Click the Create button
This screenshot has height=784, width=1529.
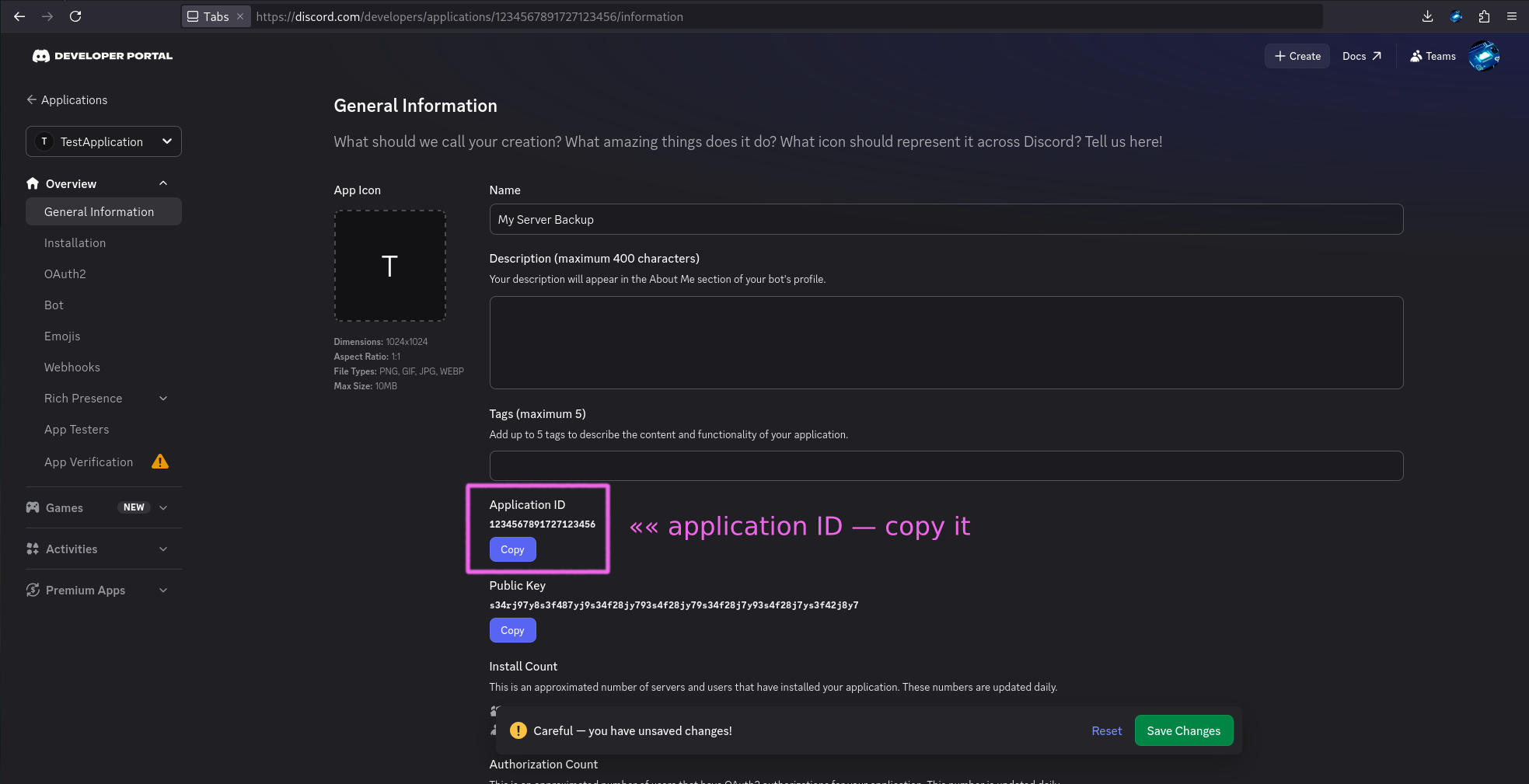(1297, 56)
